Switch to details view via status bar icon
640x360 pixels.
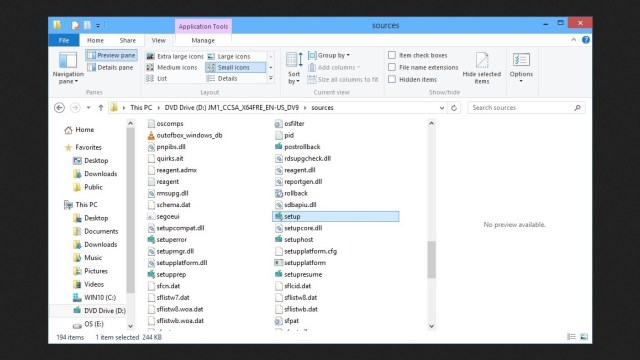coord(571,337)
